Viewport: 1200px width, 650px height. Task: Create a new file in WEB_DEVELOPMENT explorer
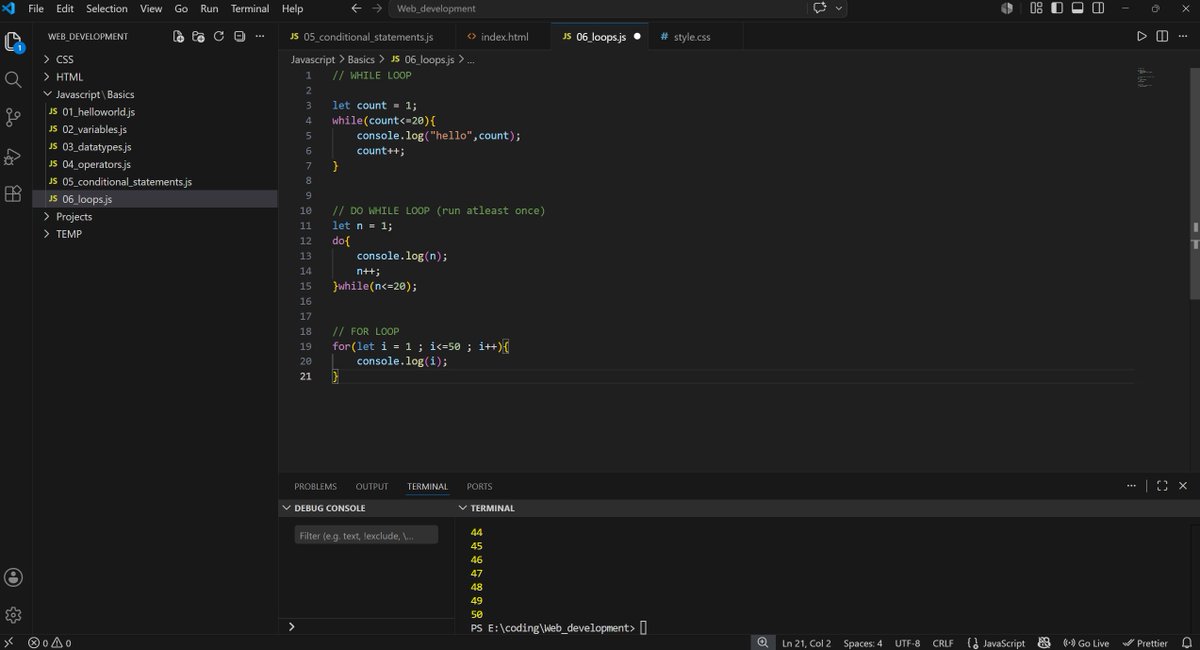tap(178, 36)
